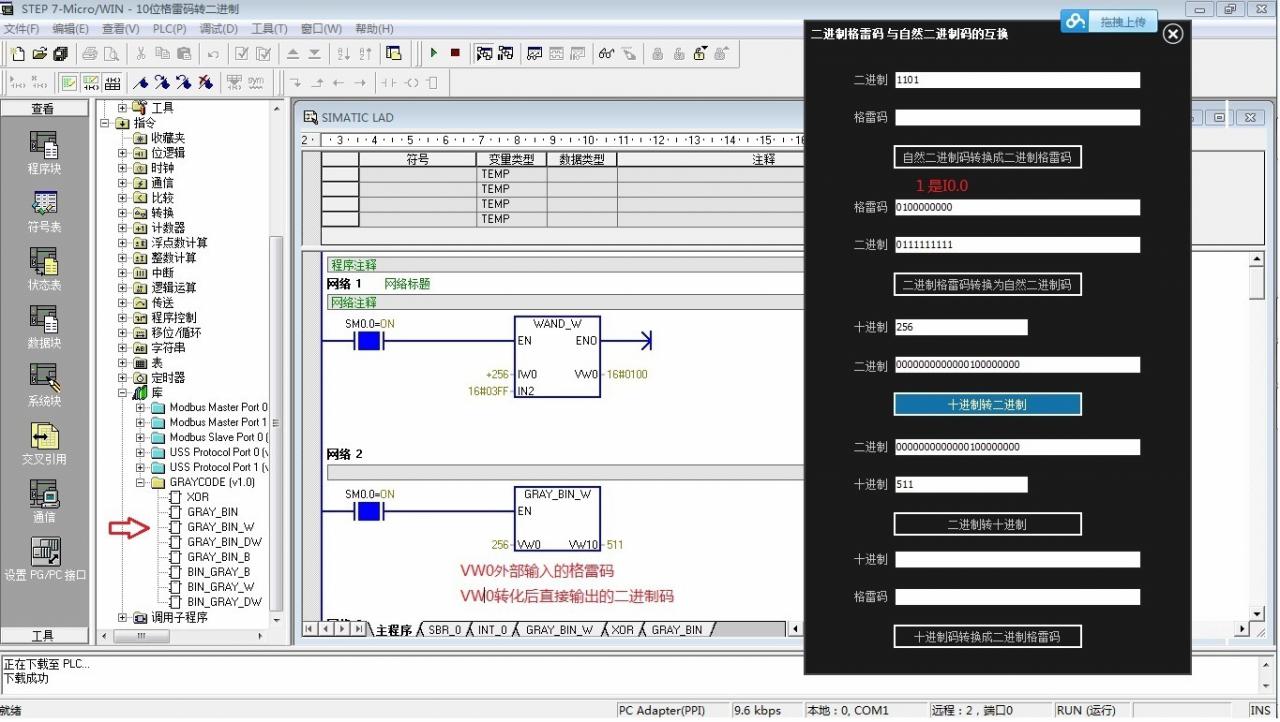1280x722 pixels.
Task: Click the glasses single-read status icon
Action: [606, 53]
